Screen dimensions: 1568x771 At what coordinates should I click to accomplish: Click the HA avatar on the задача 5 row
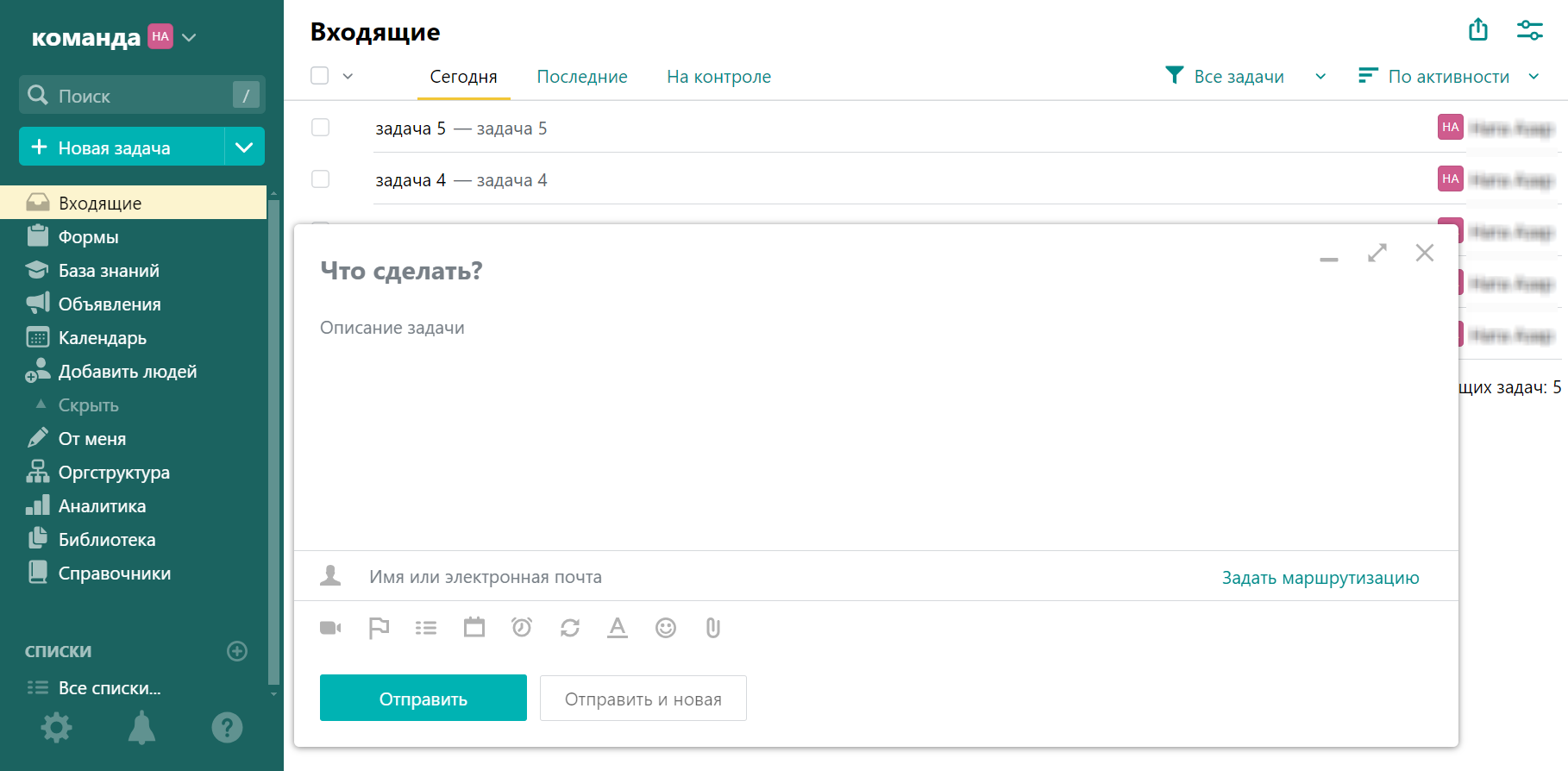(x=1451, y=127)
